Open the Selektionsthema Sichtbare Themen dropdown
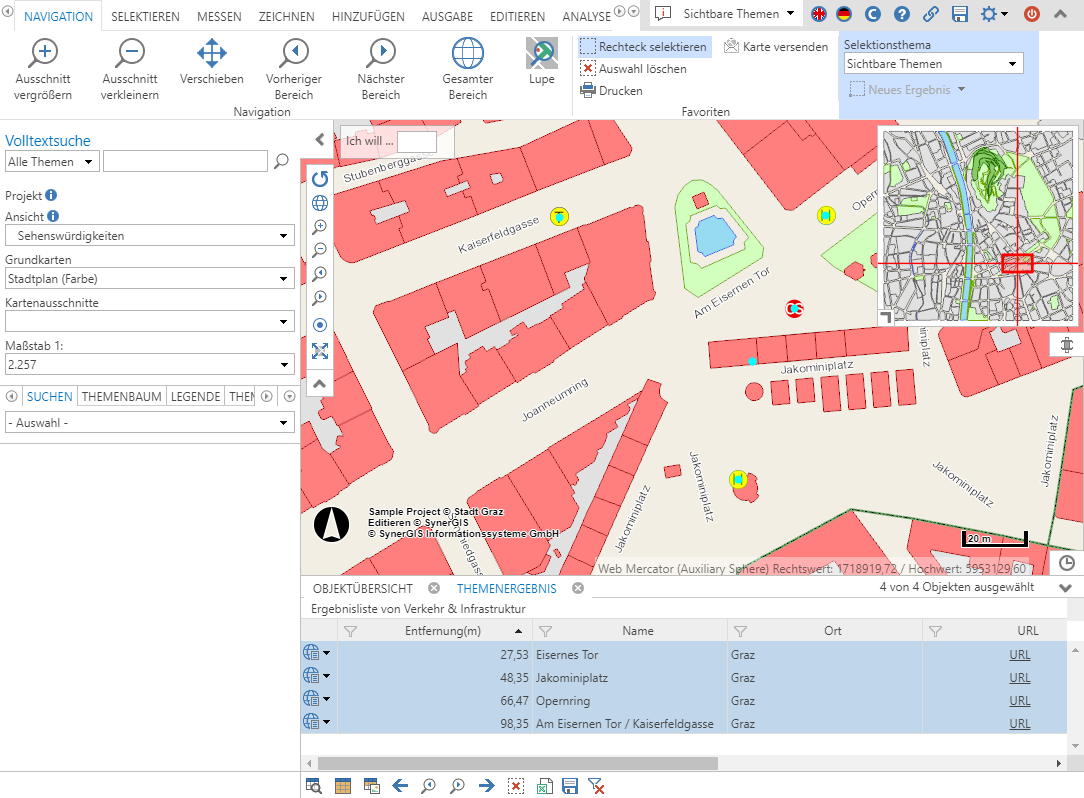 click(933, 64)
